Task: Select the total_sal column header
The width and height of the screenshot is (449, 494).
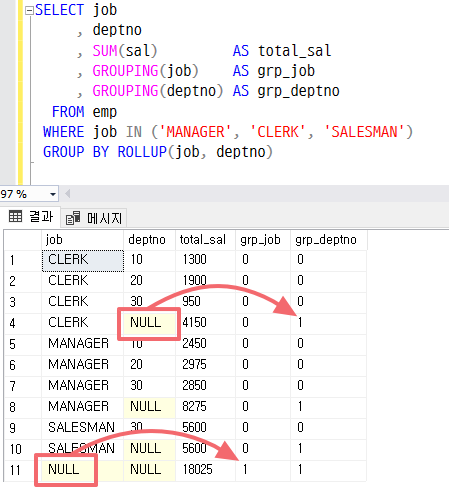Action: [x=205, y=240]
